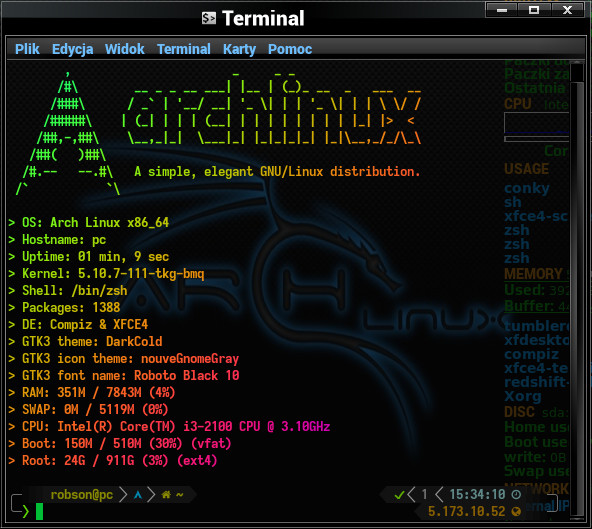The width and height of the screenshot is (592, 529).
Task: Maximize the Terminal window
Action: 534,10
